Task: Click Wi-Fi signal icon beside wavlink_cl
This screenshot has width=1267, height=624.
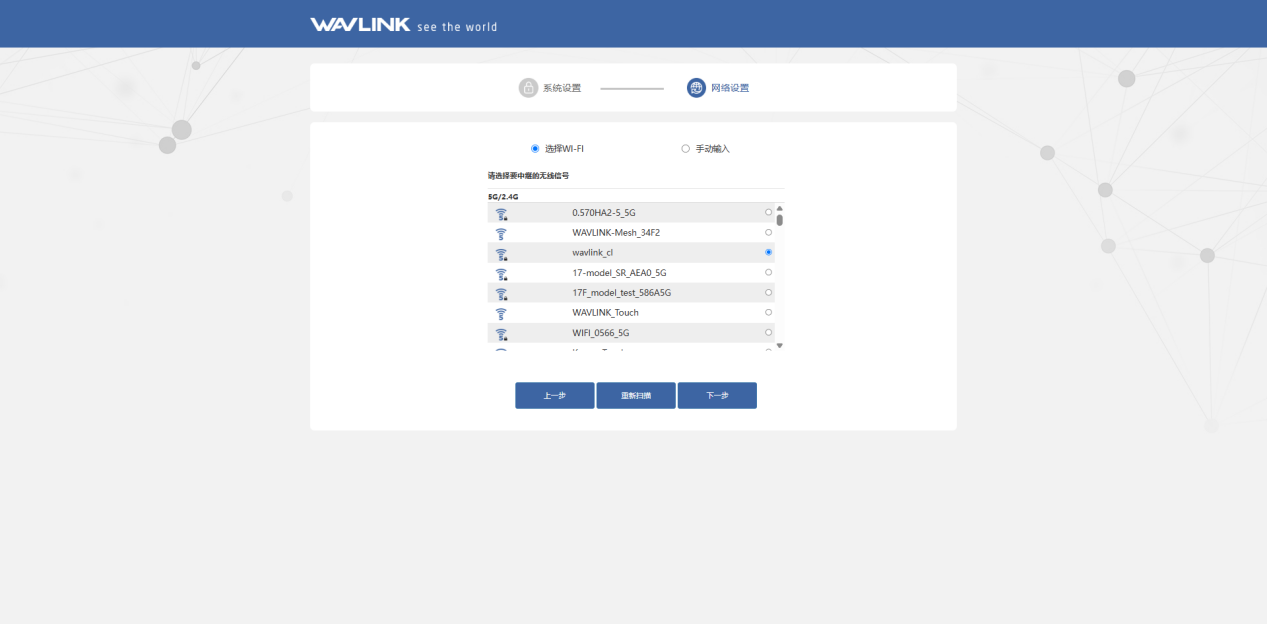Action: [x=501, y=253]
